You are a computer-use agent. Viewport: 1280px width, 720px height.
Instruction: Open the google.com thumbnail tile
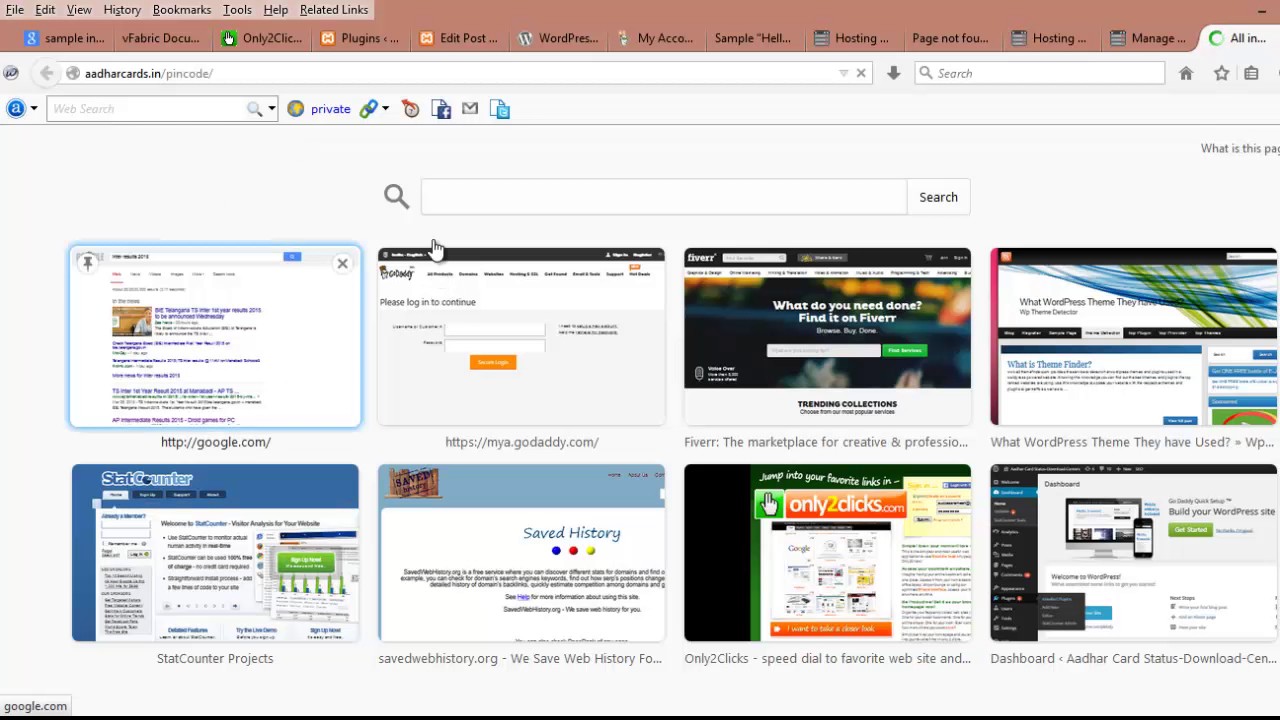pyautogui.click(x=215, y=337)
